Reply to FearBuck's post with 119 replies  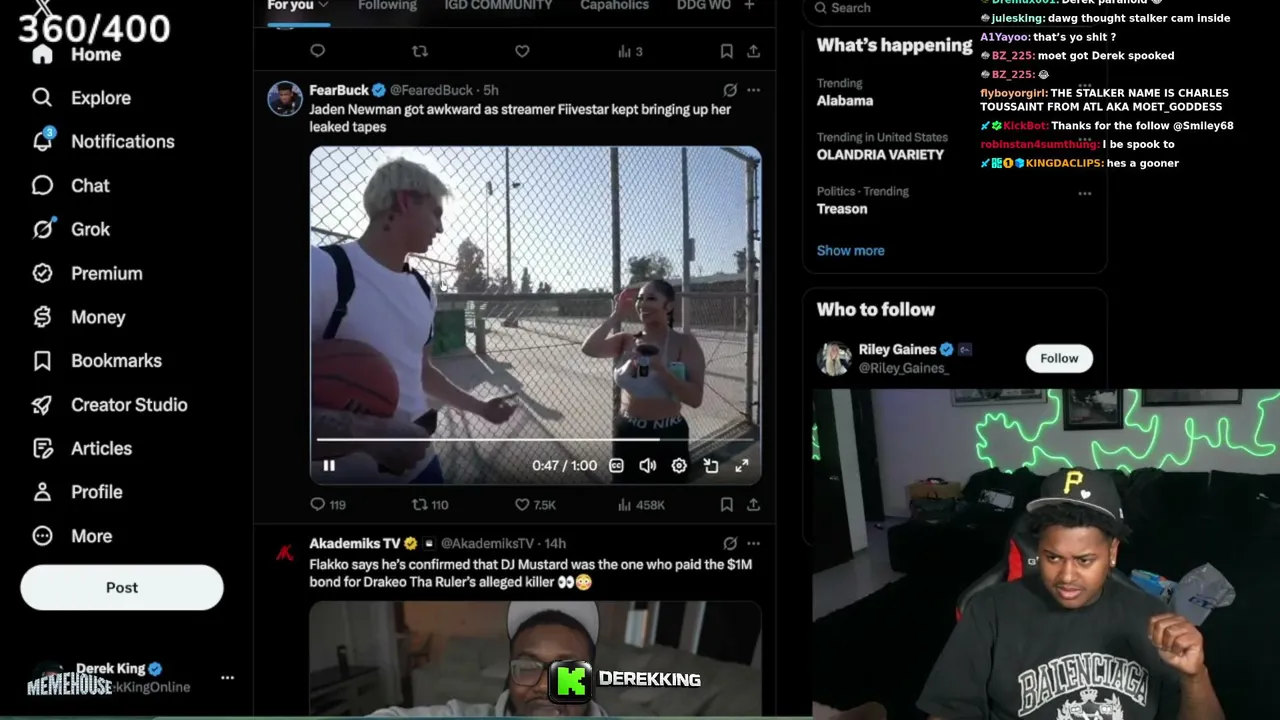point(328,505)
